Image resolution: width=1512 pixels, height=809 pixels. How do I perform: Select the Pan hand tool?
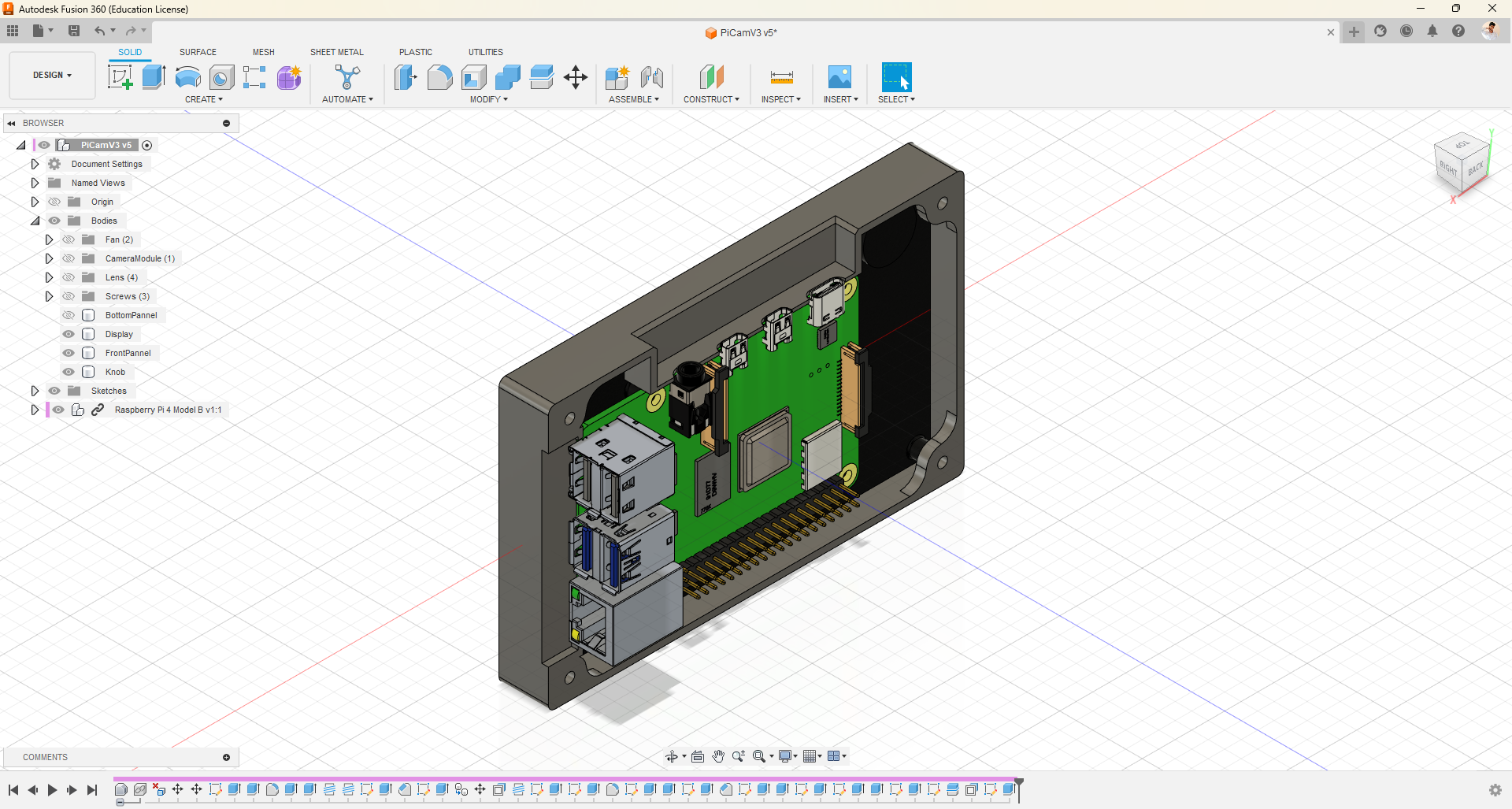point(718,756)
